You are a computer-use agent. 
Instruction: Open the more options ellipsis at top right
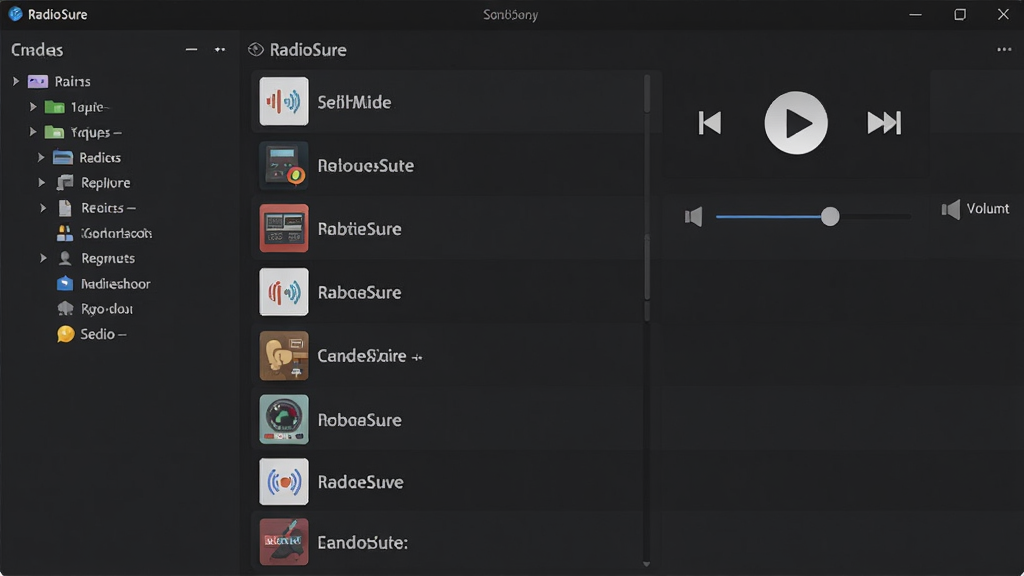1004,50
